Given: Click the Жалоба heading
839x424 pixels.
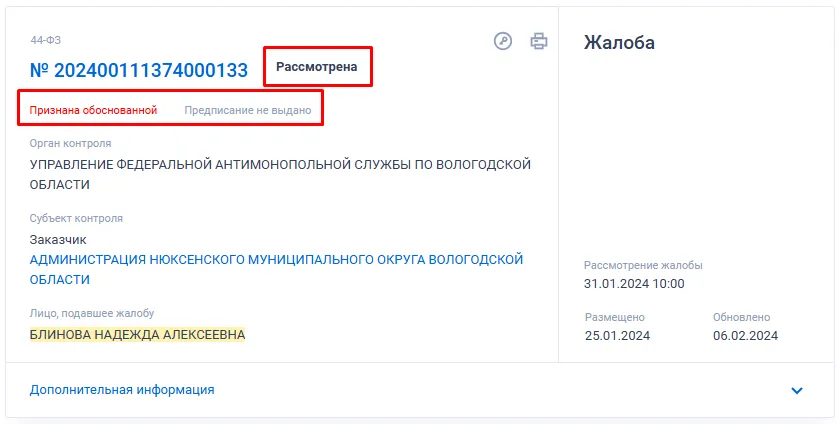Looking at the screenshot, I should [619, 42].
